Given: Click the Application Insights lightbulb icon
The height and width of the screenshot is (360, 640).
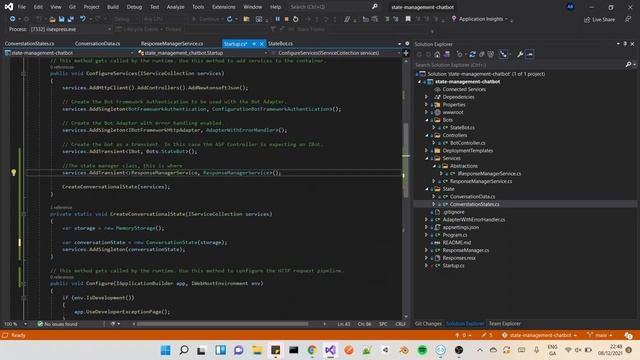Looking at the screenshot, I should 454,19.
